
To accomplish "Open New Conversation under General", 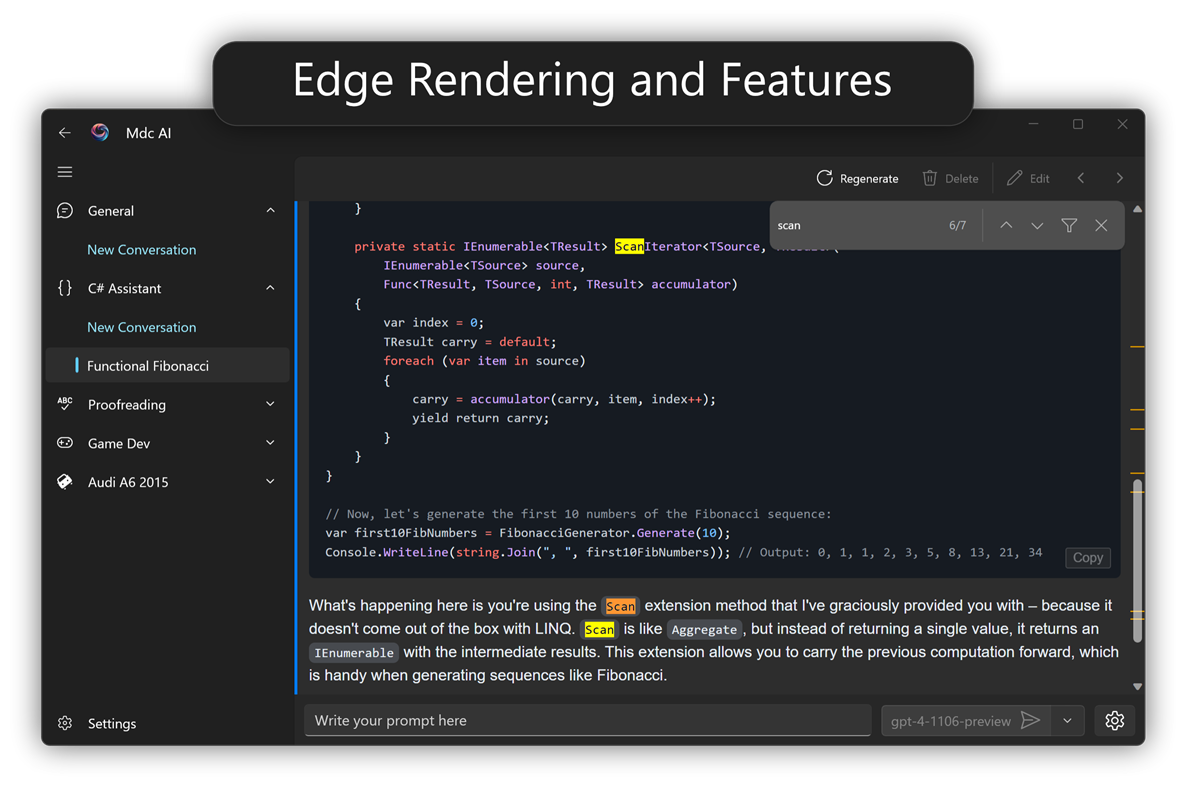I will tap(142, 250).
